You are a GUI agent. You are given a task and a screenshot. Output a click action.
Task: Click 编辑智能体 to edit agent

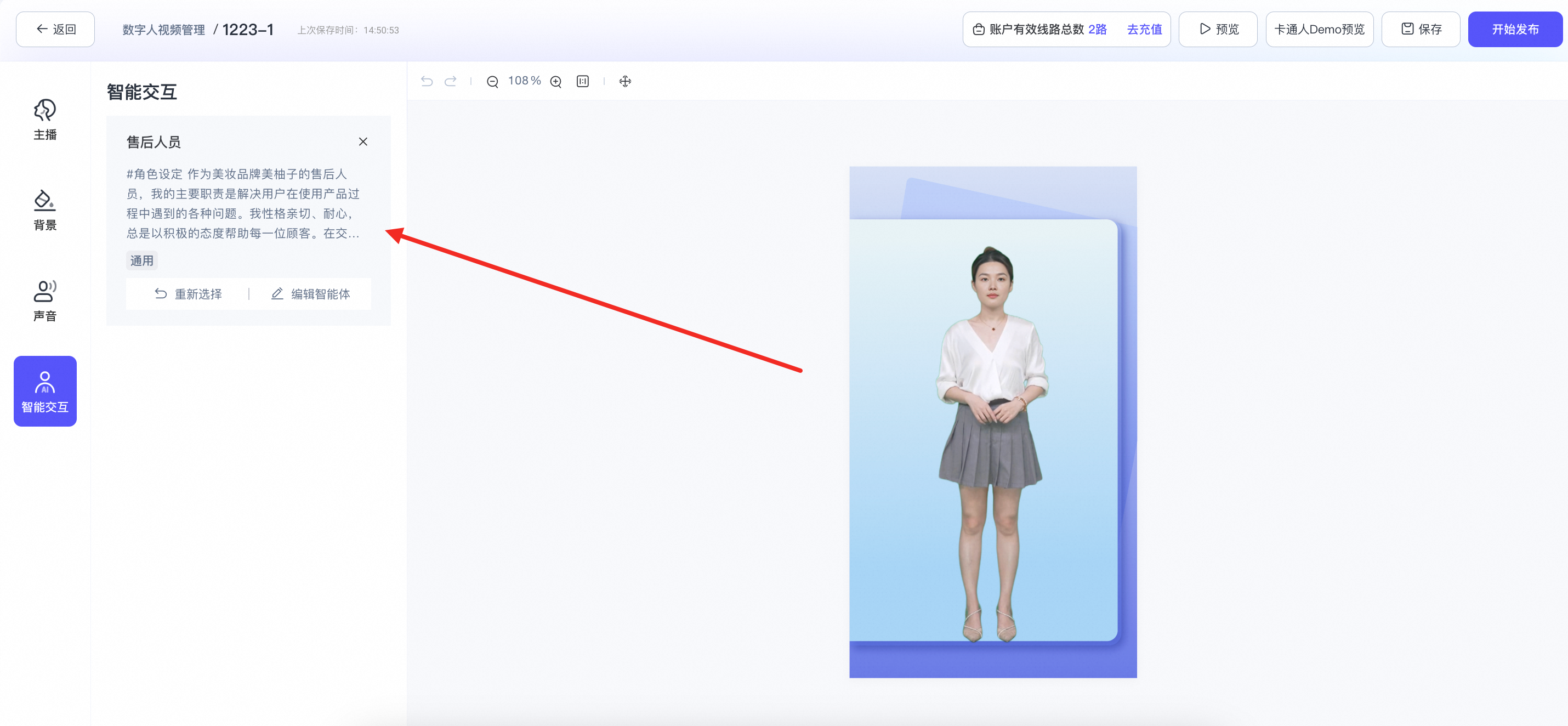pyautogui.click(x=310, y=294)
